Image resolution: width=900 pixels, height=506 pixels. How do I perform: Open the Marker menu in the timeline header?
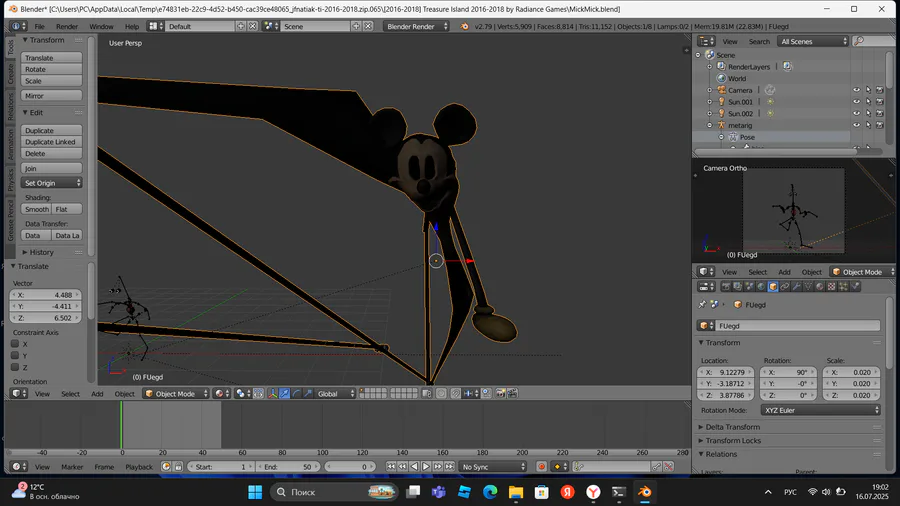(x=72, y=467)
